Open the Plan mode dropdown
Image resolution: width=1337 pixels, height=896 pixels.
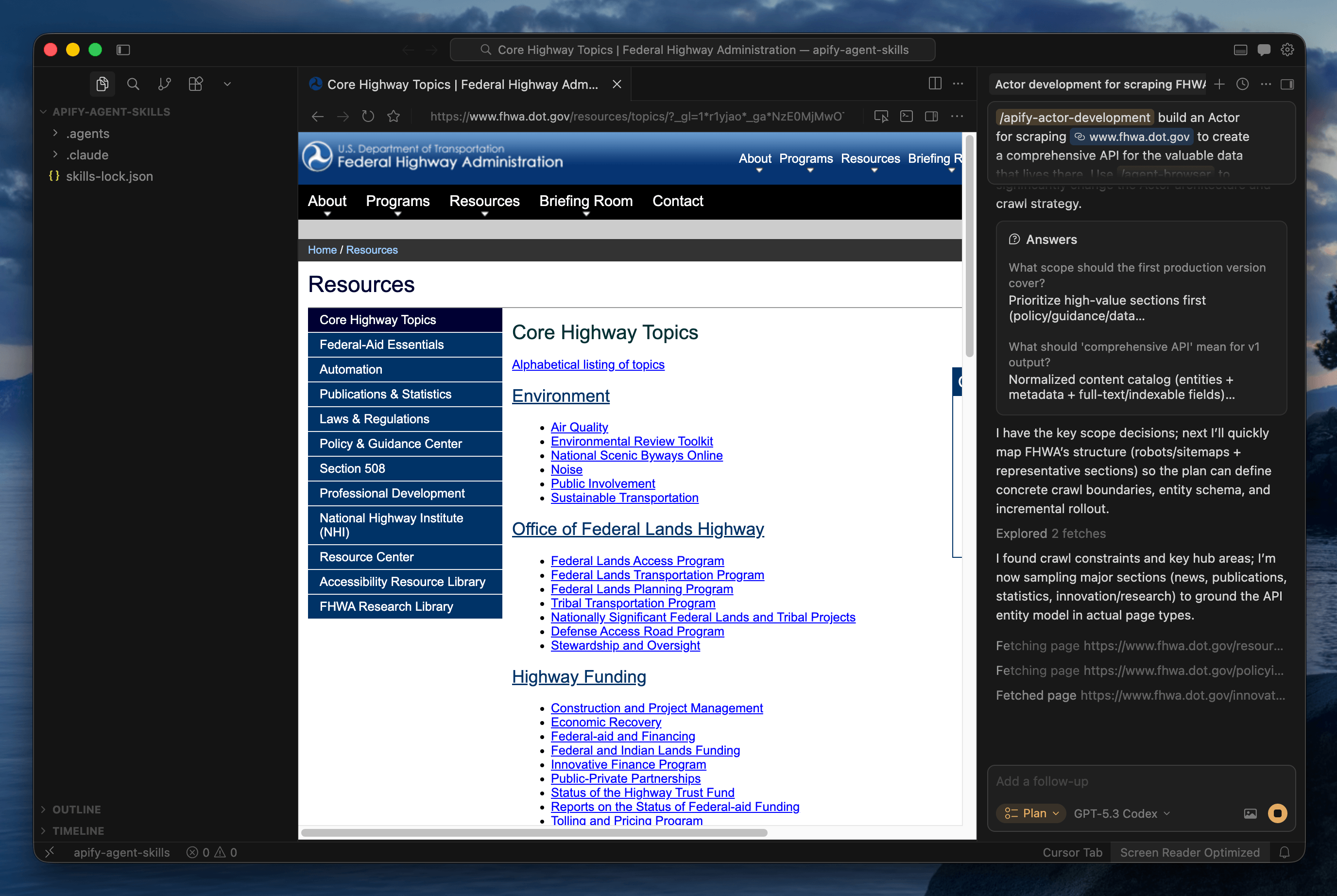[x=1030, y=813]
